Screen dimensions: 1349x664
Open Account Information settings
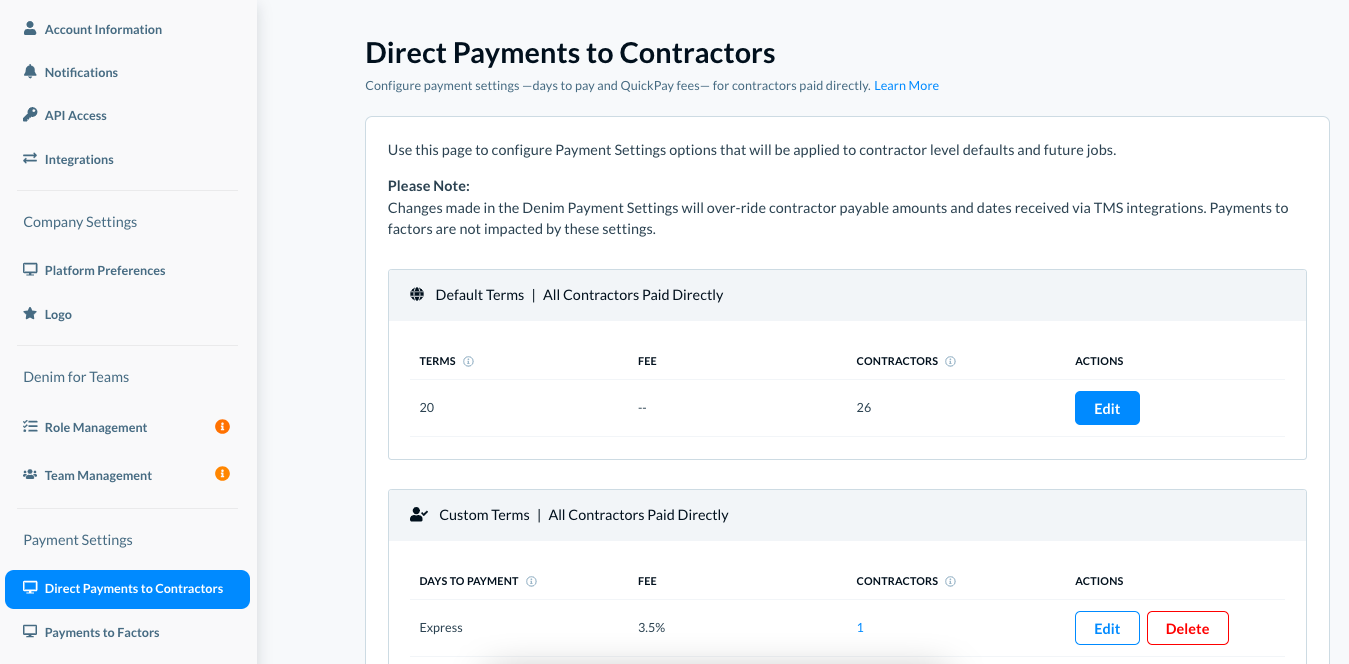(x=102, y=29)
